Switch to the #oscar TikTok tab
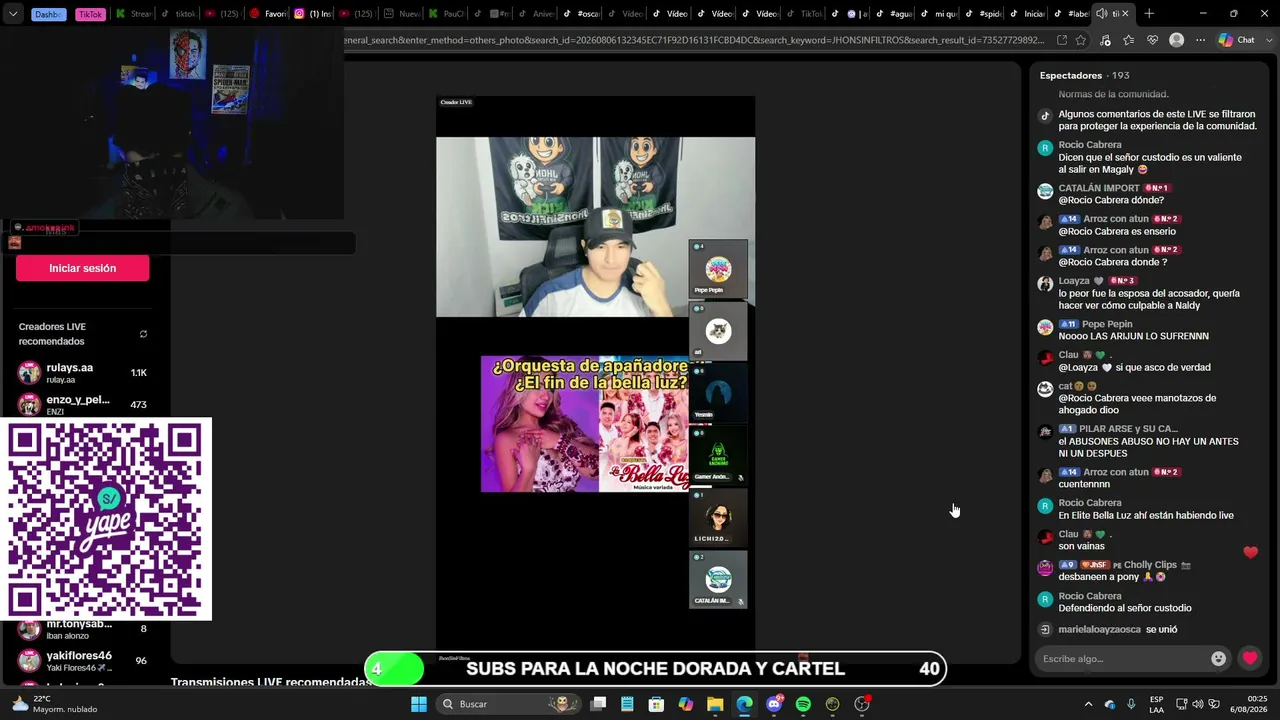The width and height of the screenshot is (1280, 720). pyautogui.click(x=580, y=14)
